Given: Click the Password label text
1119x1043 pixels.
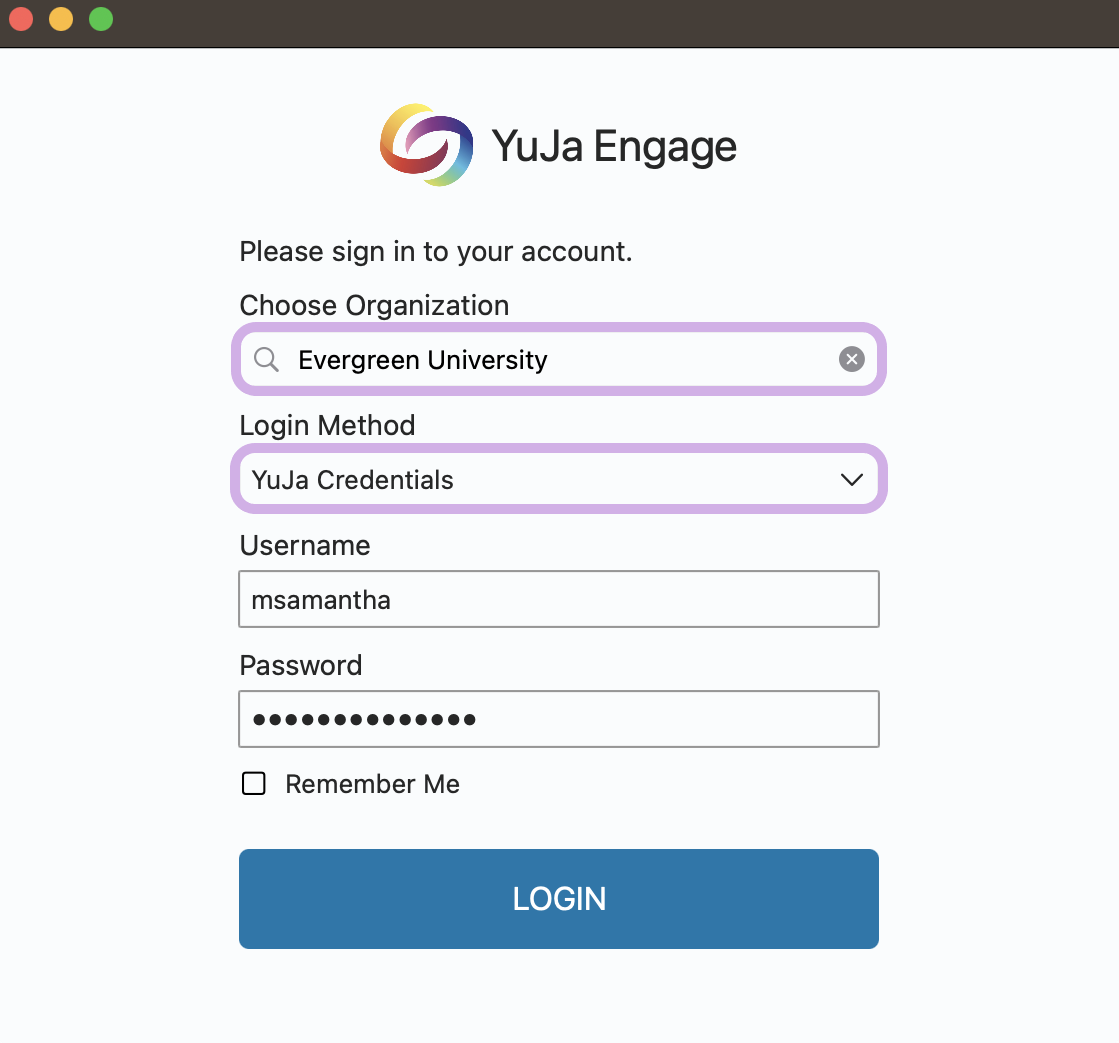Looking at the screenshot, I should point(301,665).
